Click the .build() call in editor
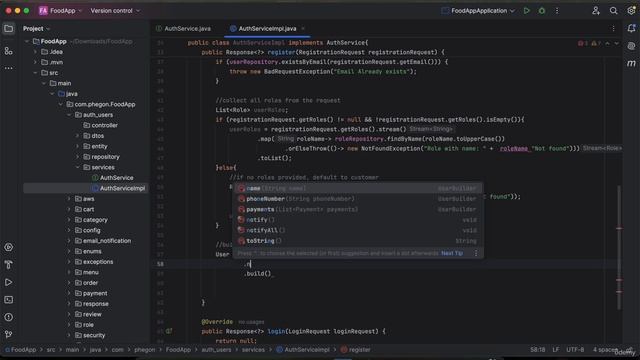The image size is (640, 360). 258,274
